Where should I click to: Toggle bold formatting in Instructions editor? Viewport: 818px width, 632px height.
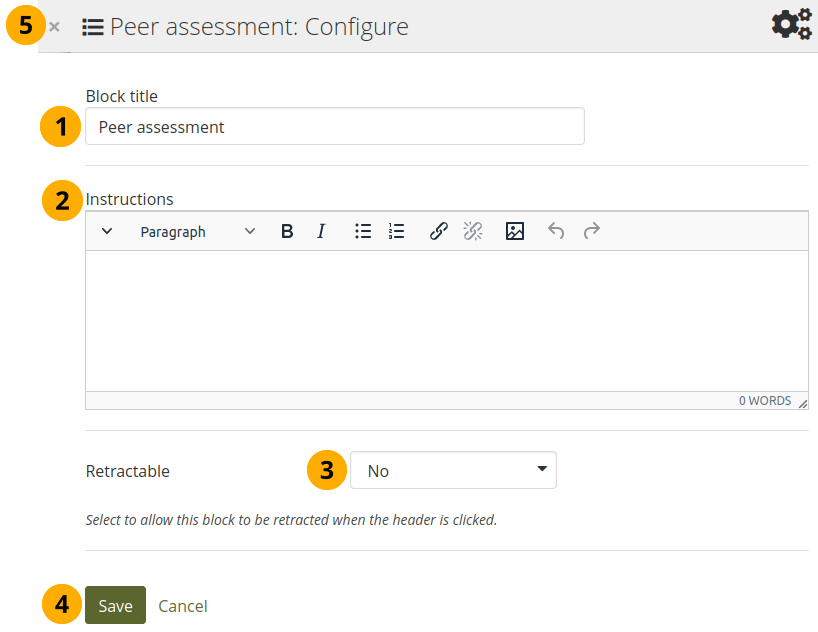click(287, 231)
